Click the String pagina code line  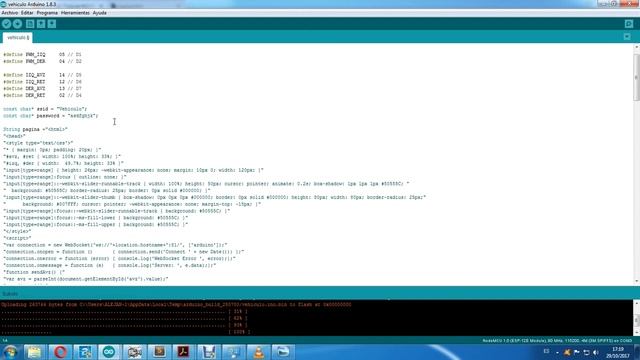click(36, 129)
